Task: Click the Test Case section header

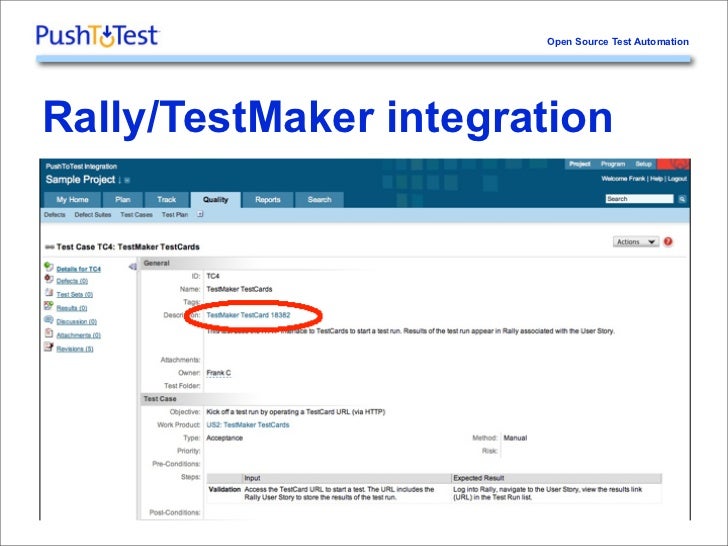Action: pyautogui.click(x=160, y=399)
